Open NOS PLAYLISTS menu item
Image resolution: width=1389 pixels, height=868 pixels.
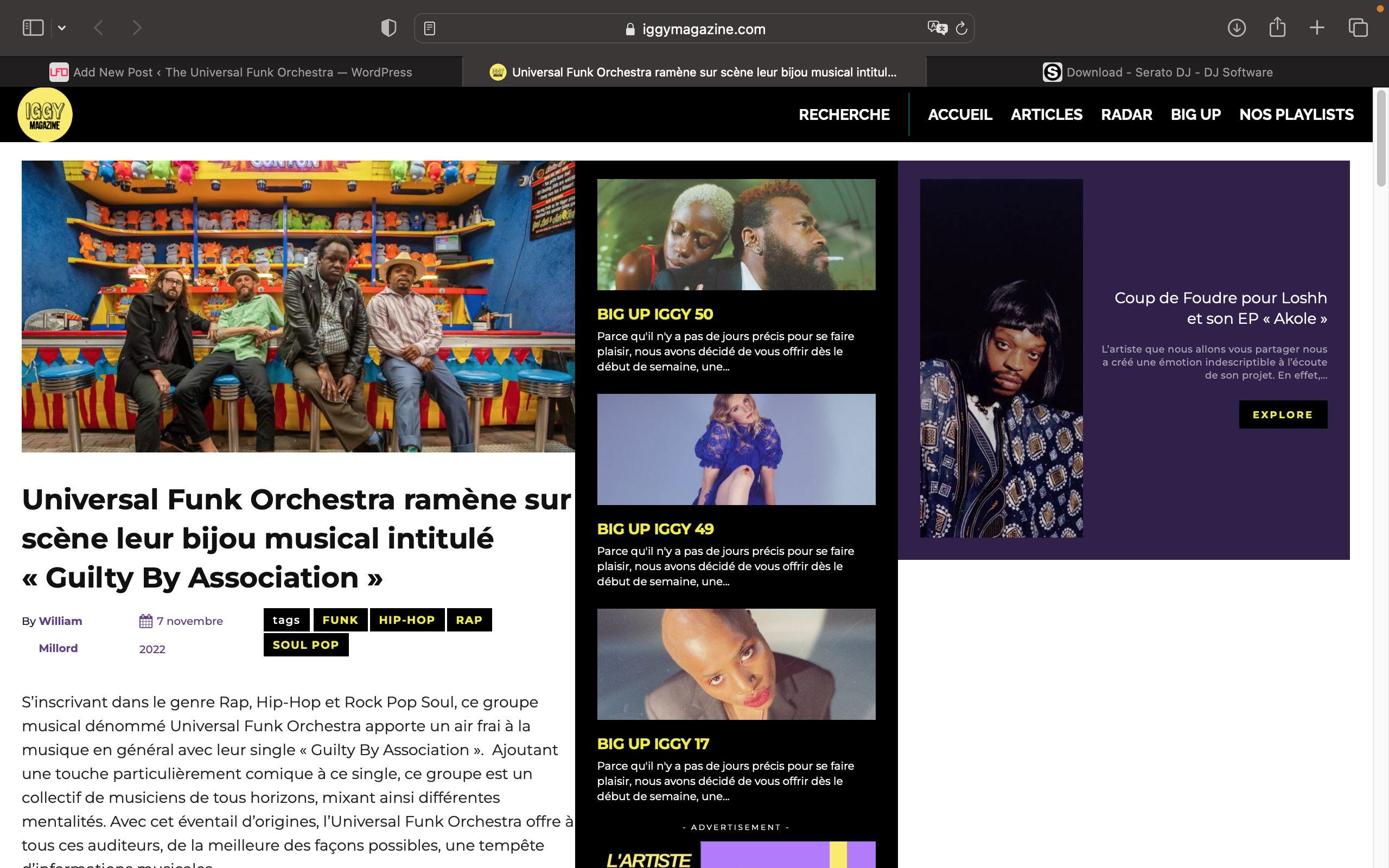point(1296,115)
